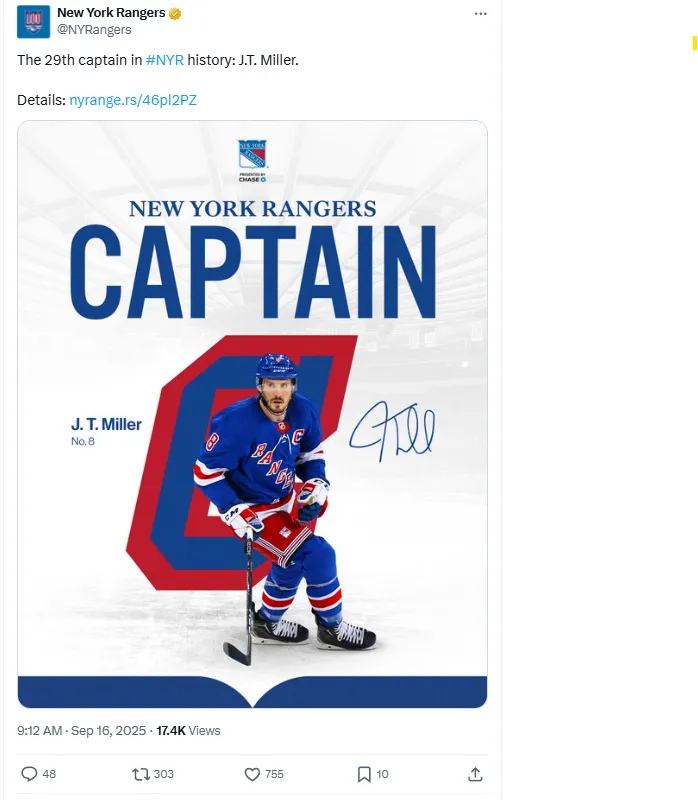Click the New York Rangers profile avatar
This screenshot has width=698, height=800.
pyautogui.click(x=33, y=22)
